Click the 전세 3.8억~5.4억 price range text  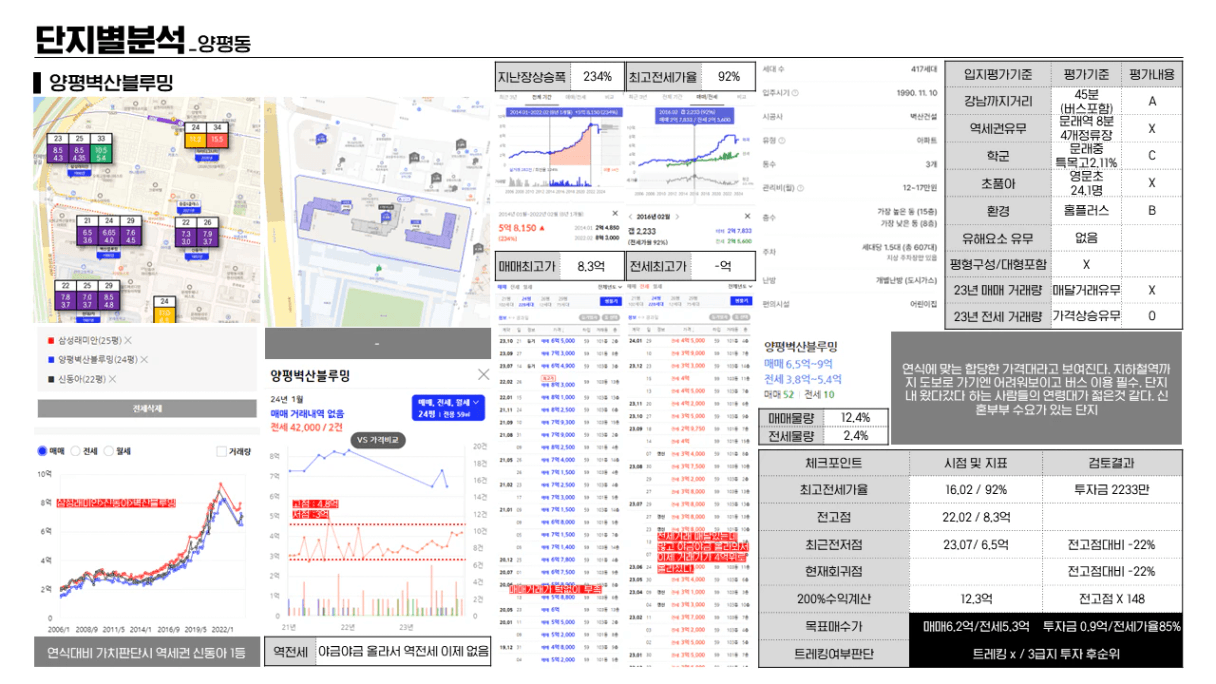[805, 380]
